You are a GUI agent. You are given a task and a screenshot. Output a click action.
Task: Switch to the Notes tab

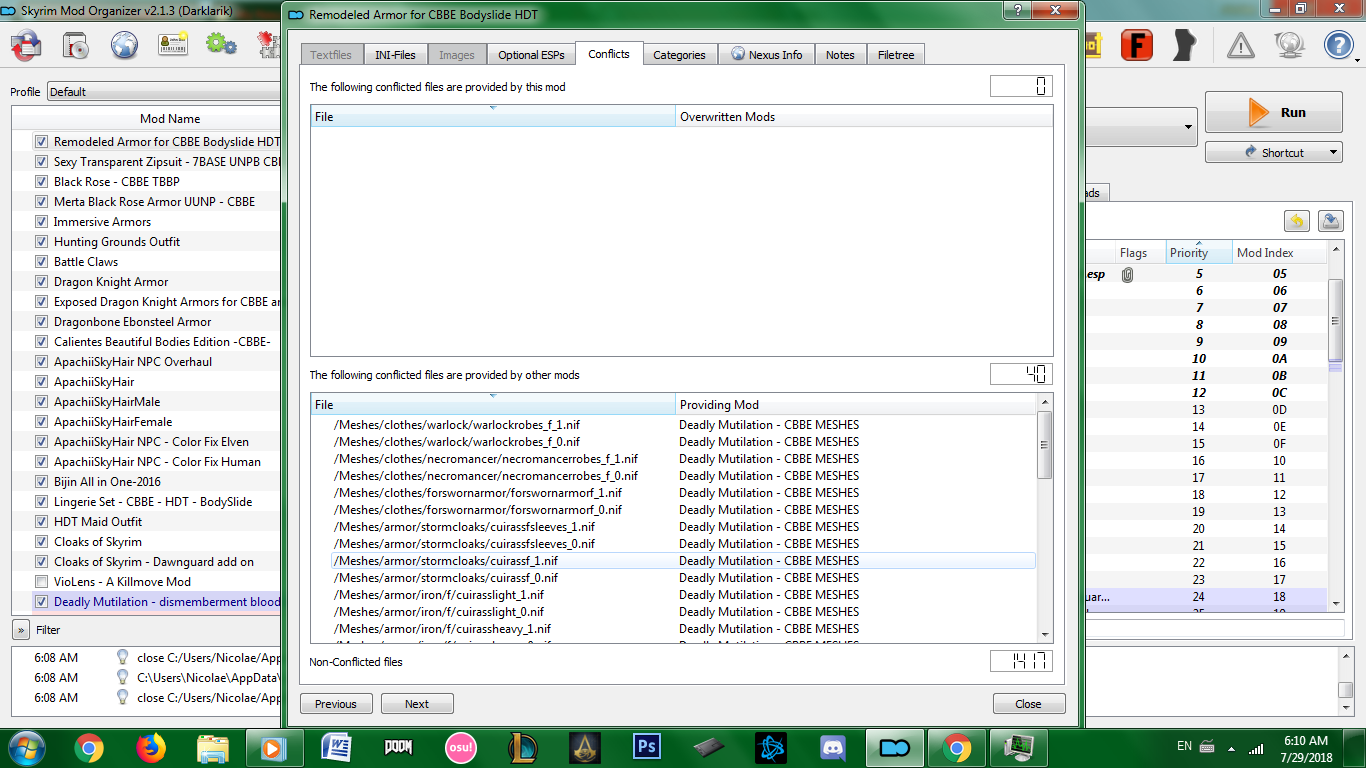840,55
